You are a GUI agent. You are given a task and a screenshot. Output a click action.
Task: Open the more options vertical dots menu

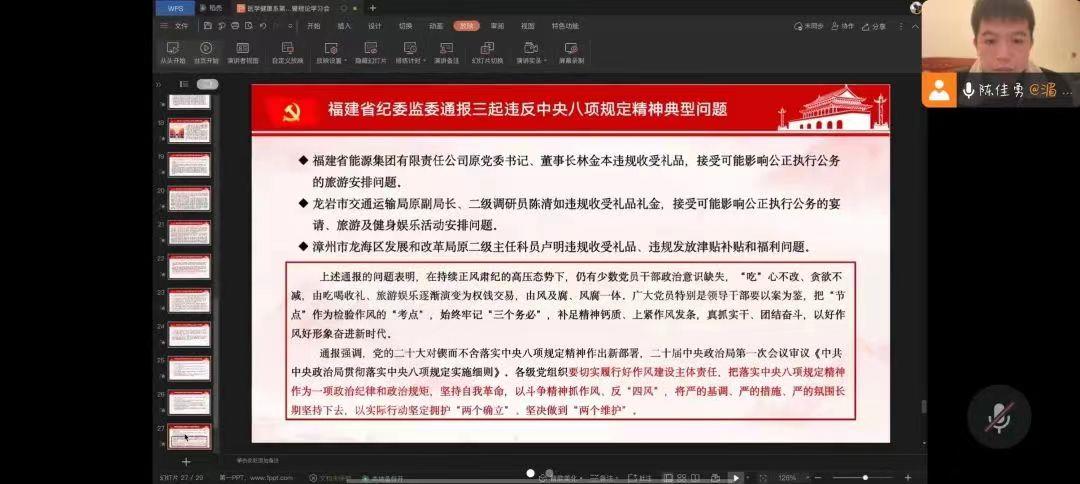point(900,26)
